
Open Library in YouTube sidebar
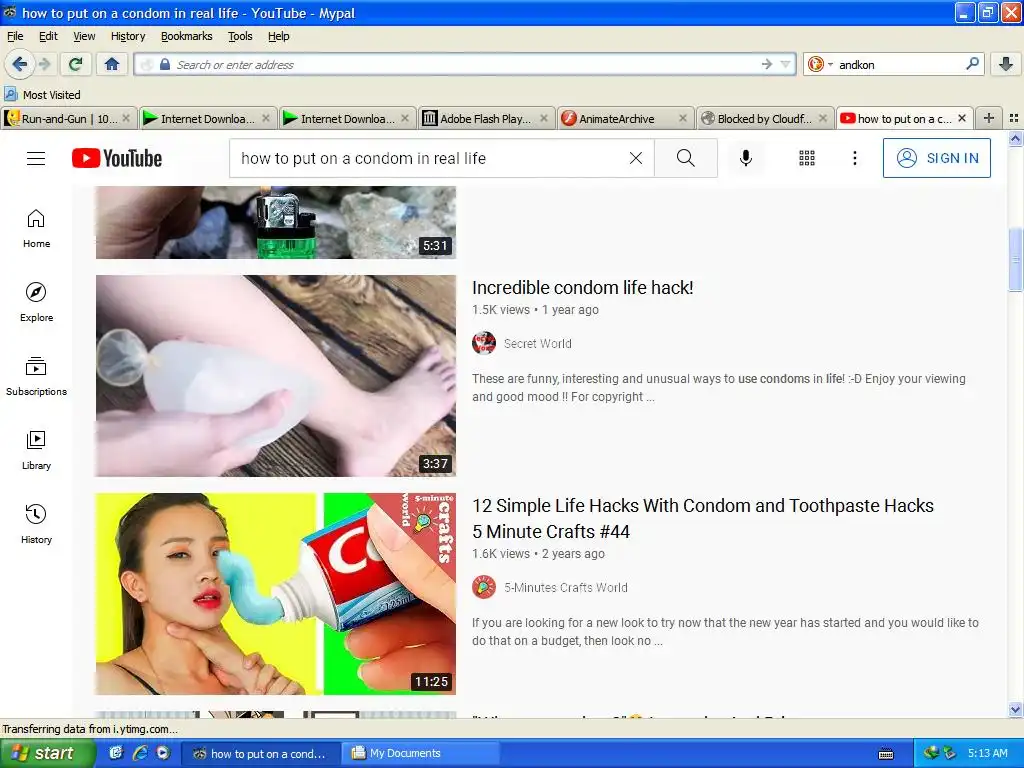(37, 451)
